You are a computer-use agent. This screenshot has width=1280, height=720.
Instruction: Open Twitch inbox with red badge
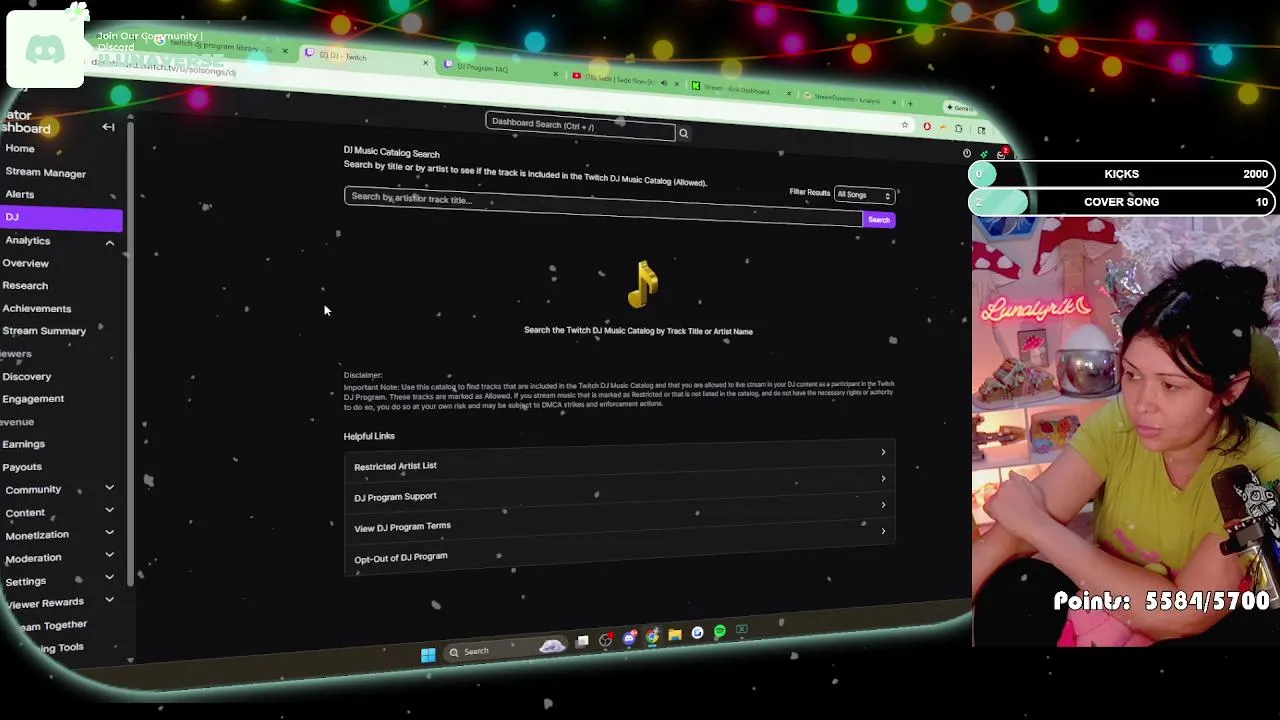click(1002, 154)
